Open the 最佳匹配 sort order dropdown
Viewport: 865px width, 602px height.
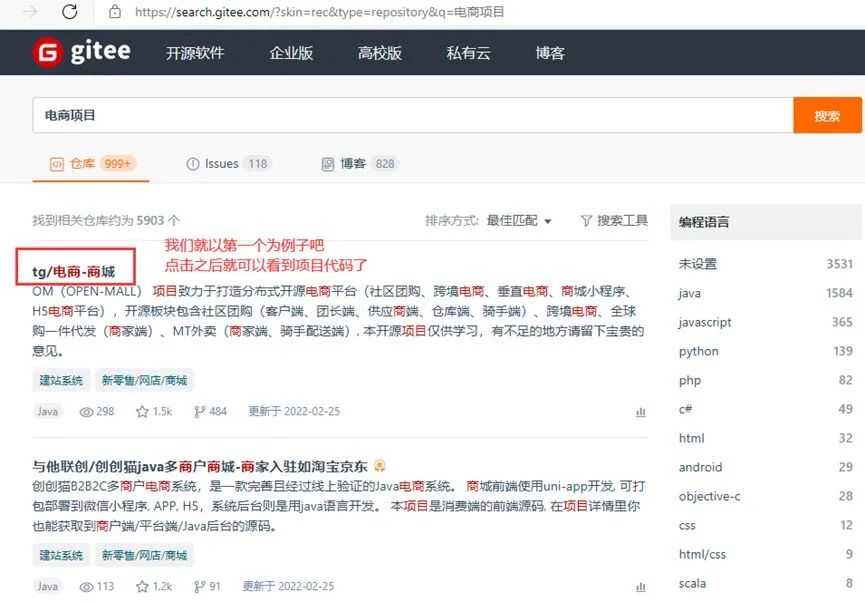pos(519,221)
